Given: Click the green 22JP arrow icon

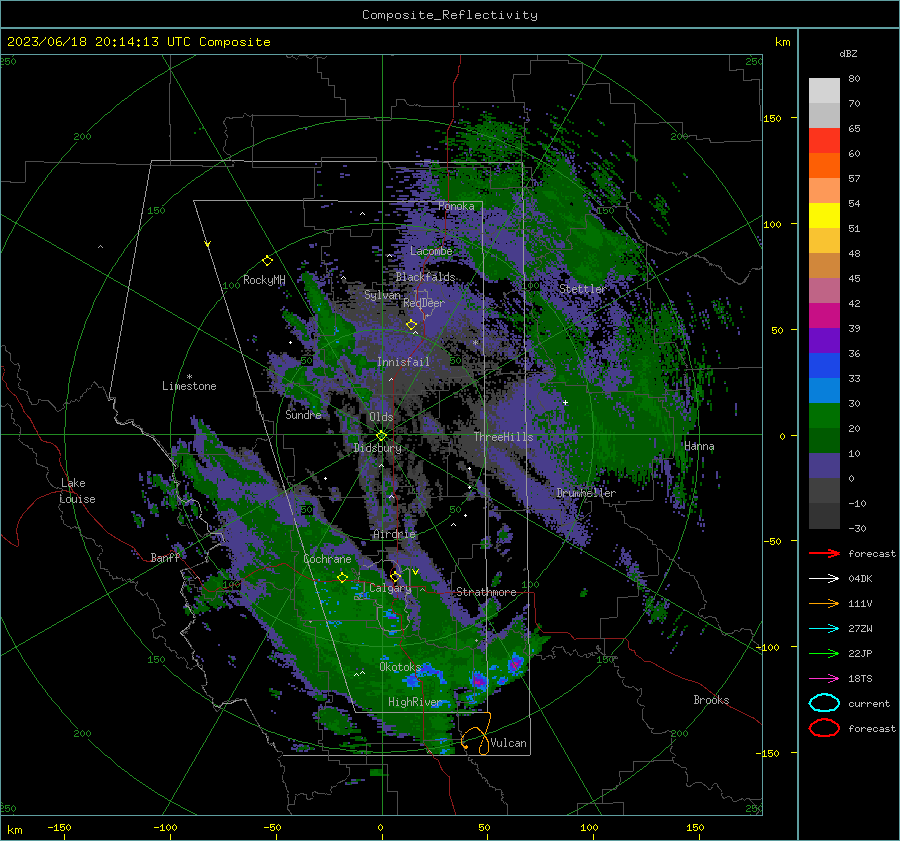Looking at the screenshot, I should click(x=824, y=653).
